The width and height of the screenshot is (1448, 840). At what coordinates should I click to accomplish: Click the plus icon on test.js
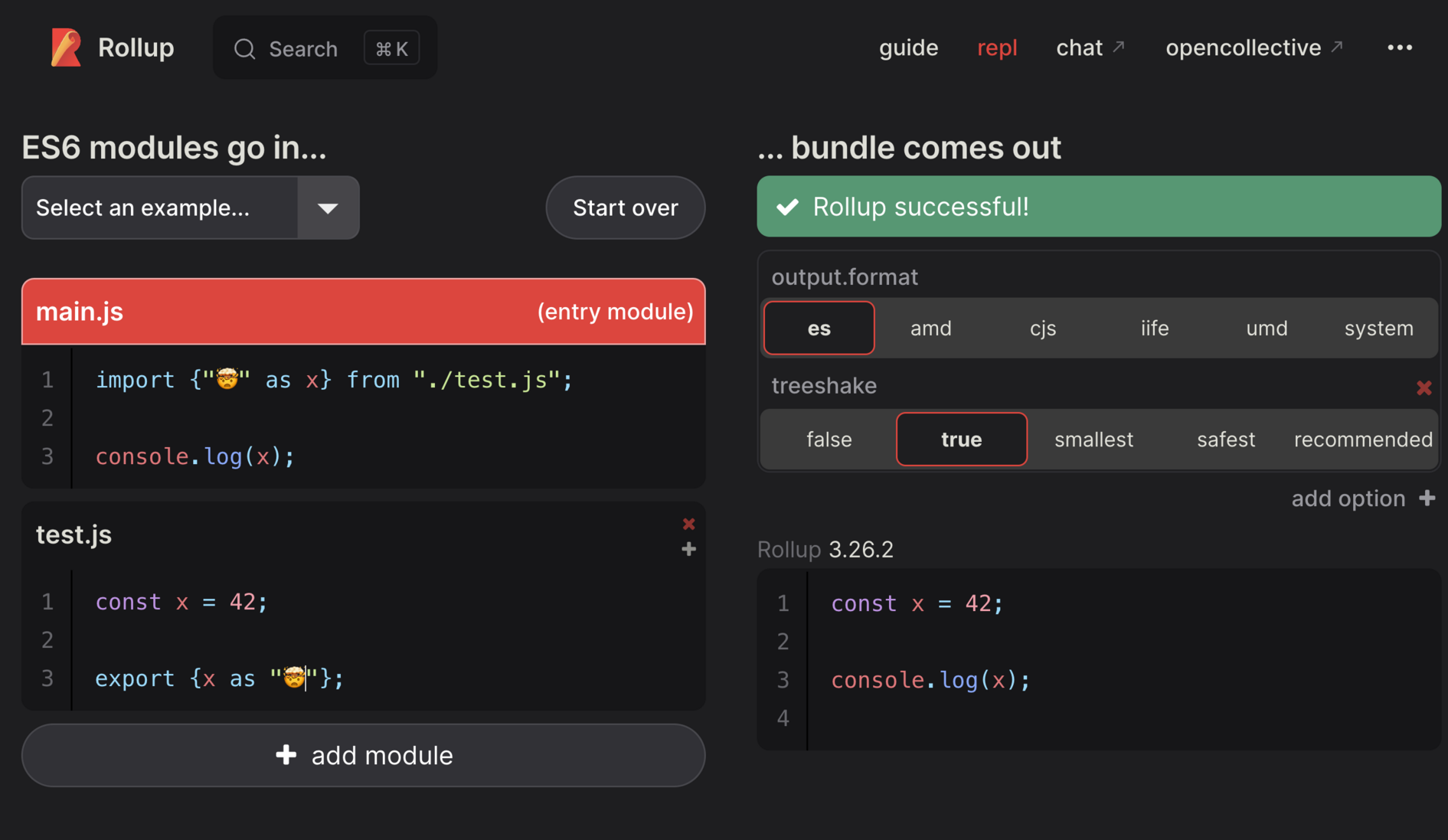688,549
